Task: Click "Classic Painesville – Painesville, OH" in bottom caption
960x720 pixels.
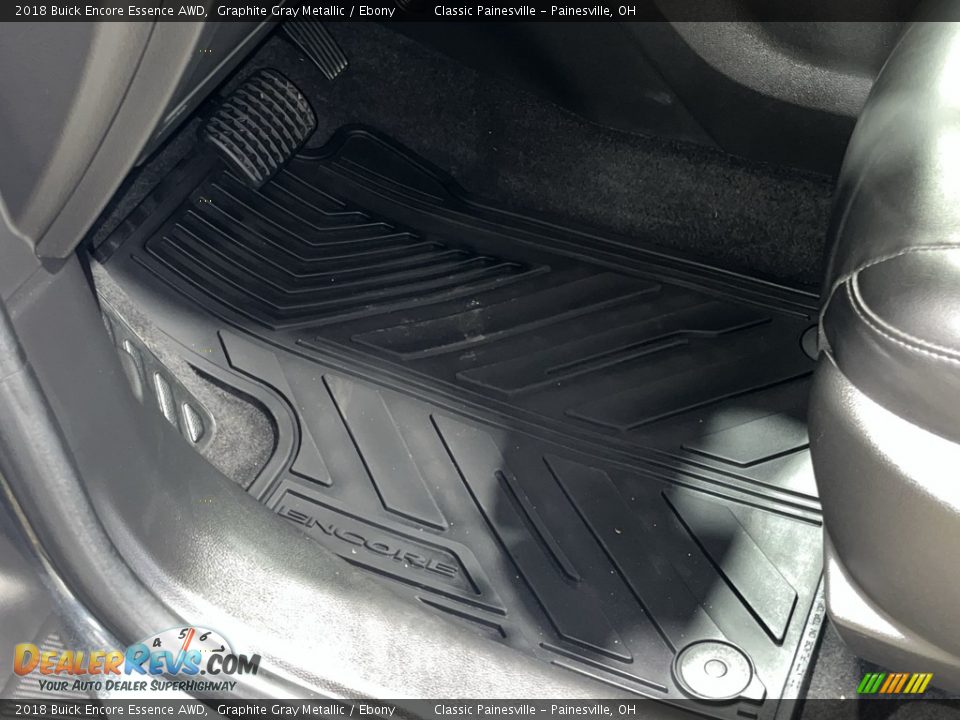Action: [534, 710]
